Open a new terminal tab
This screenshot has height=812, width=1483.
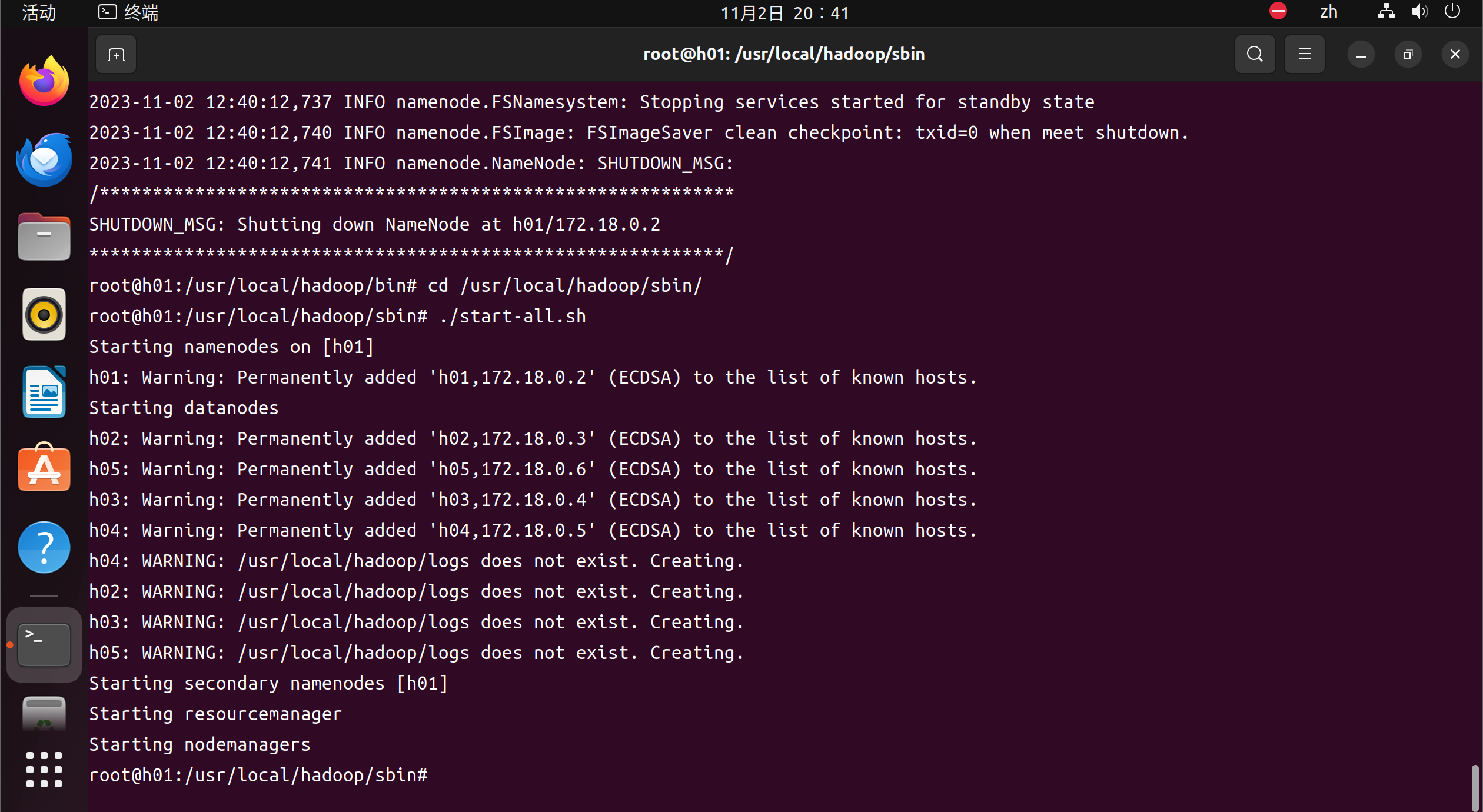(x=116, y=55)
